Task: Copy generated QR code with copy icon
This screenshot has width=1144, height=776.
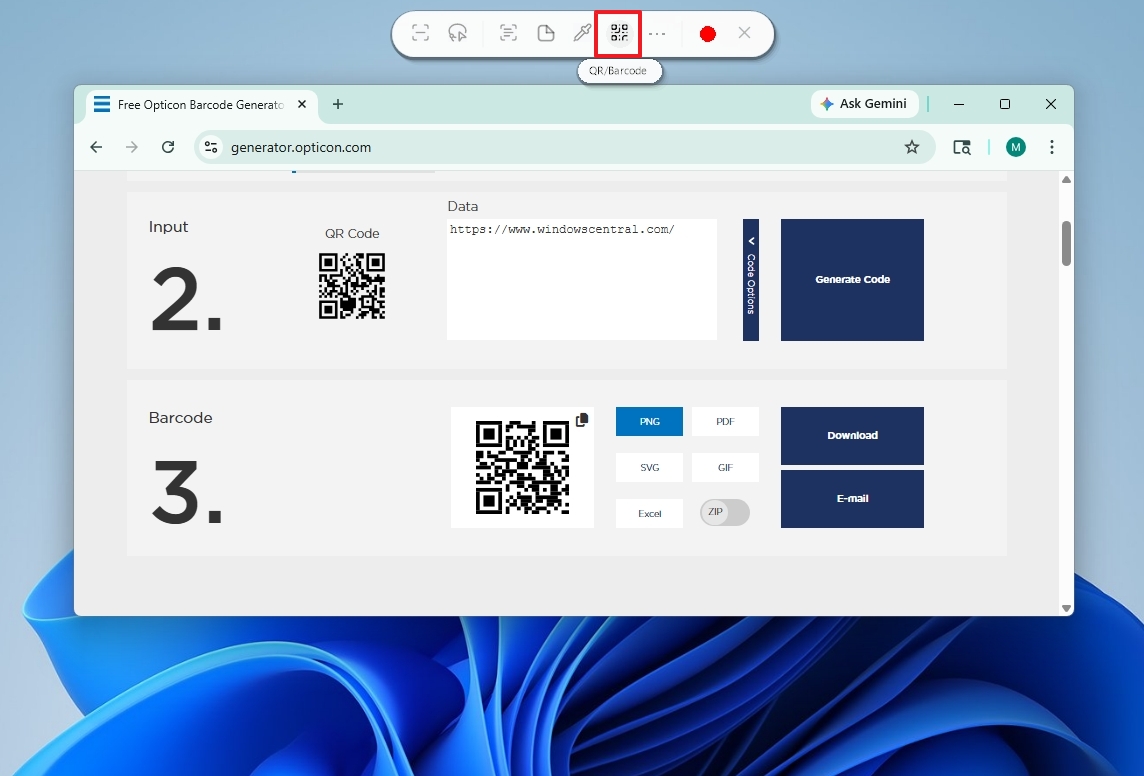Action: click(582, 420)
